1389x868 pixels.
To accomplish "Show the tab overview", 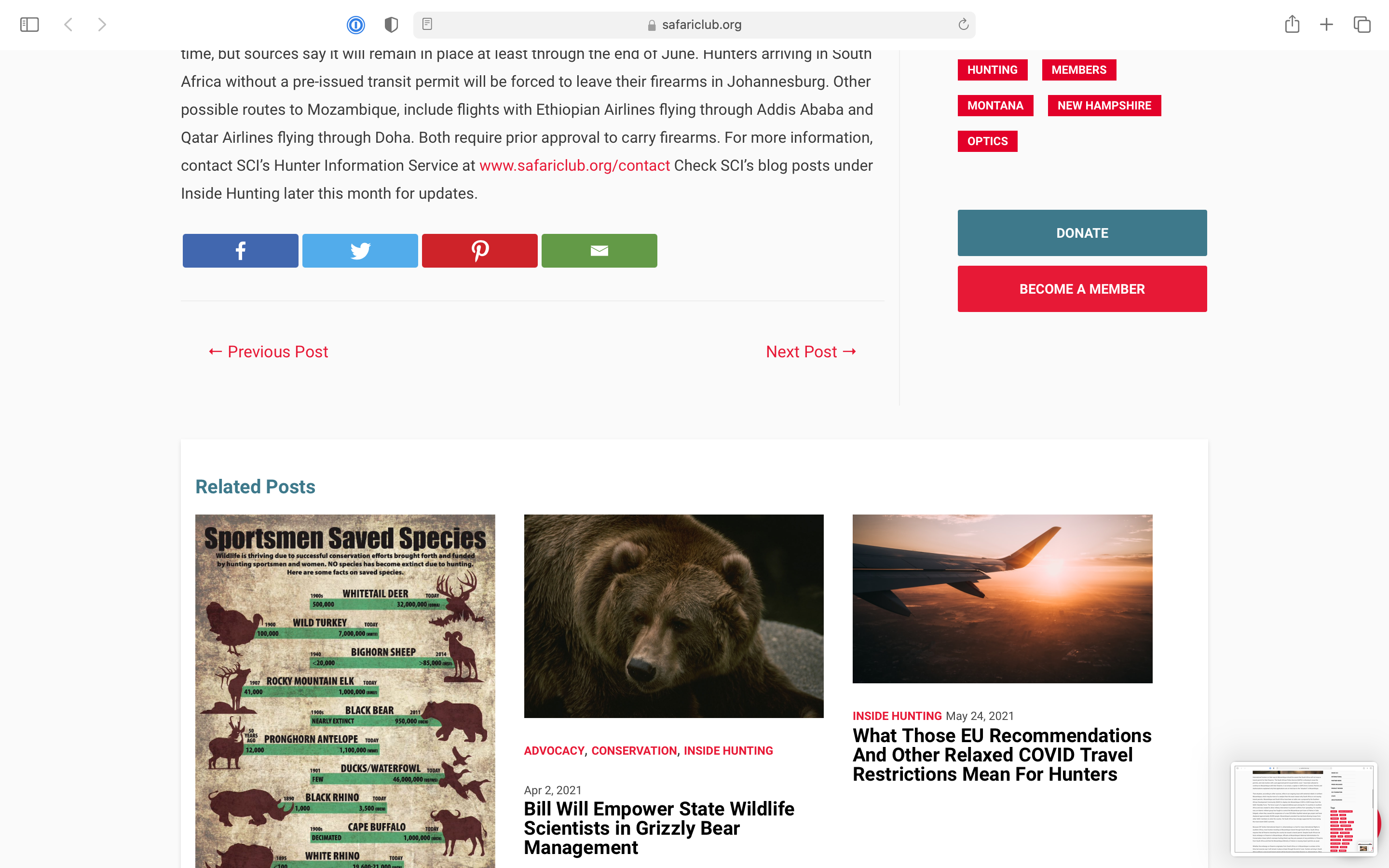I will point(1362,25).
